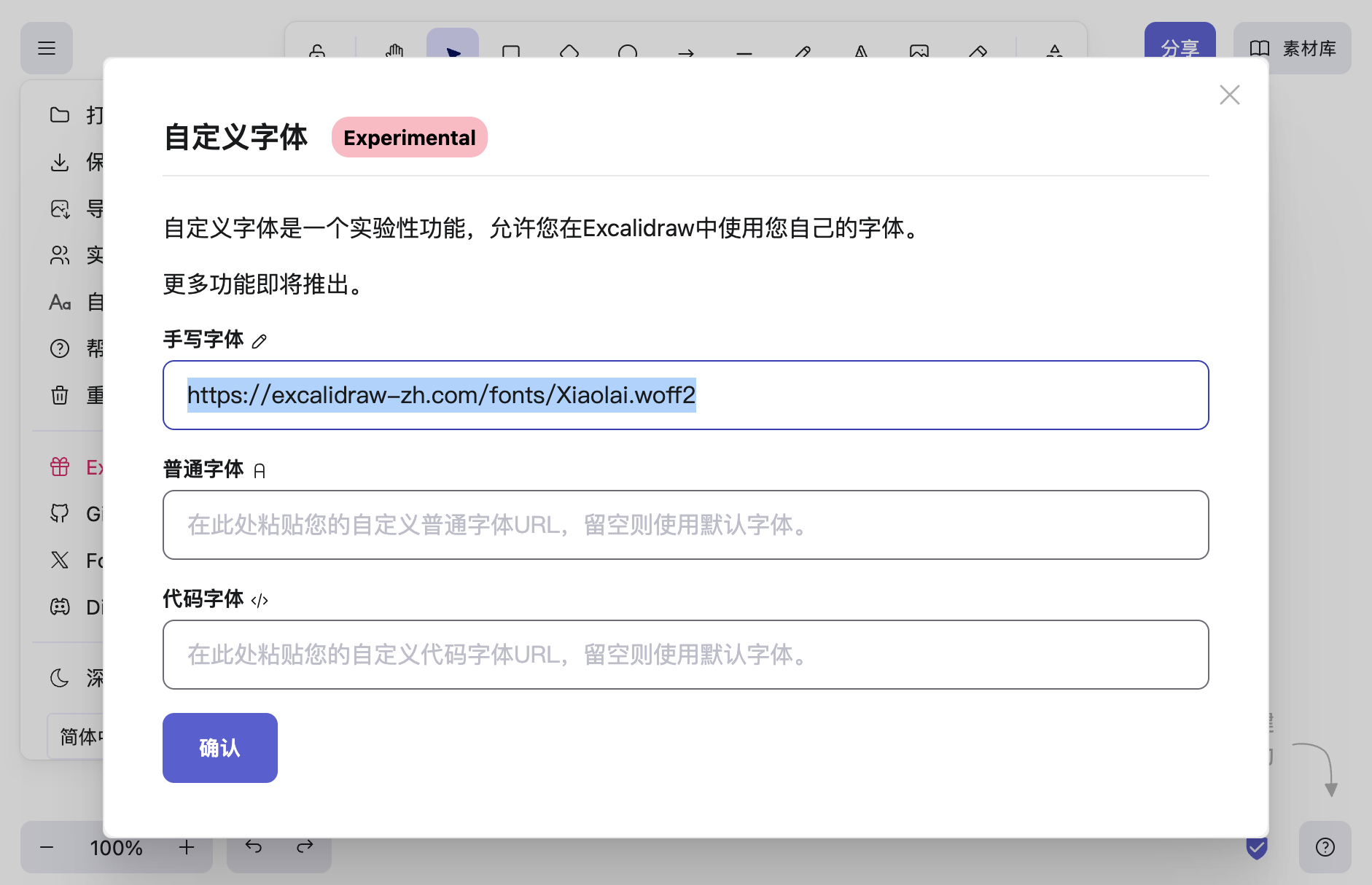Select the ellipse tool
Image resolution: width=1372 pixels, height=885 pixels.
click(x=628, y=50)
